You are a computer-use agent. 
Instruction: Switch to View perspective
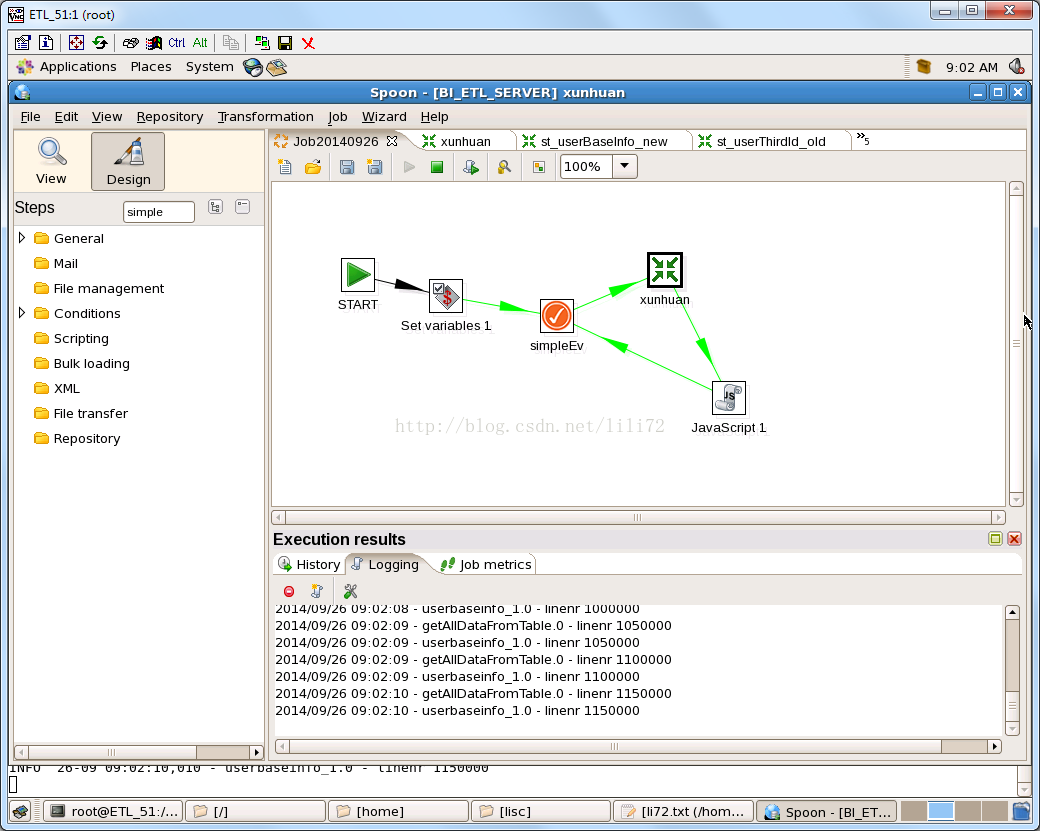[51, 161]
